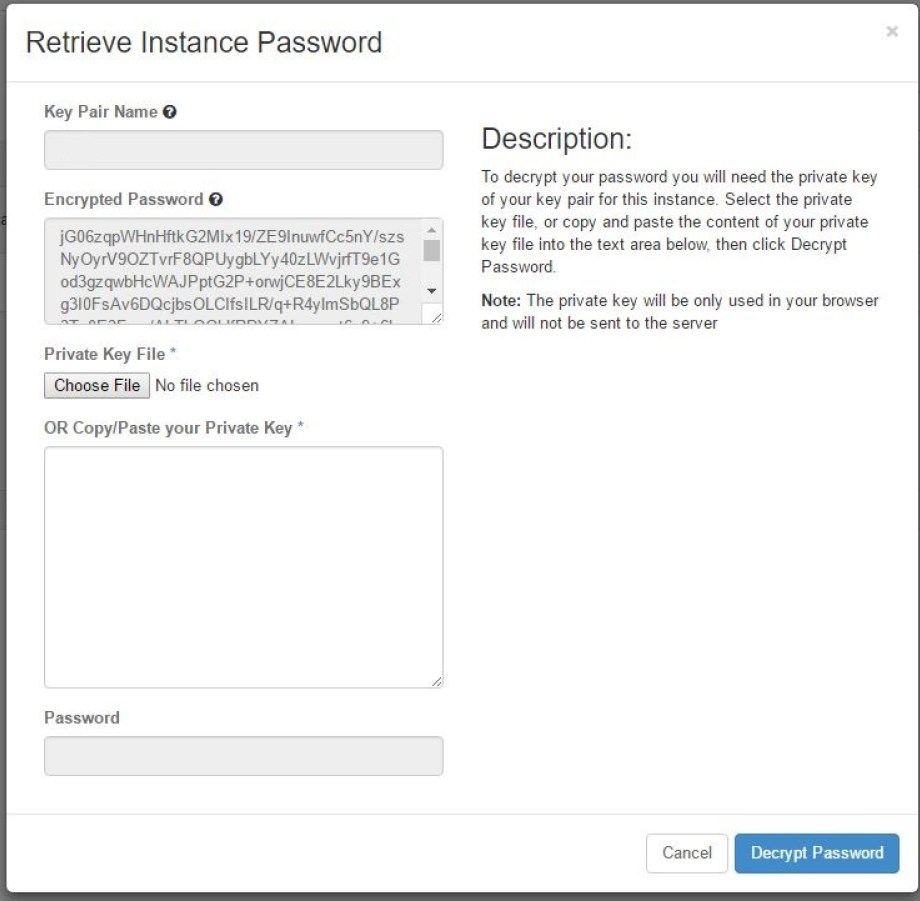920x901 pixels.
Task: Close the Retrieve Instance Password dialog
Action: 892,31
